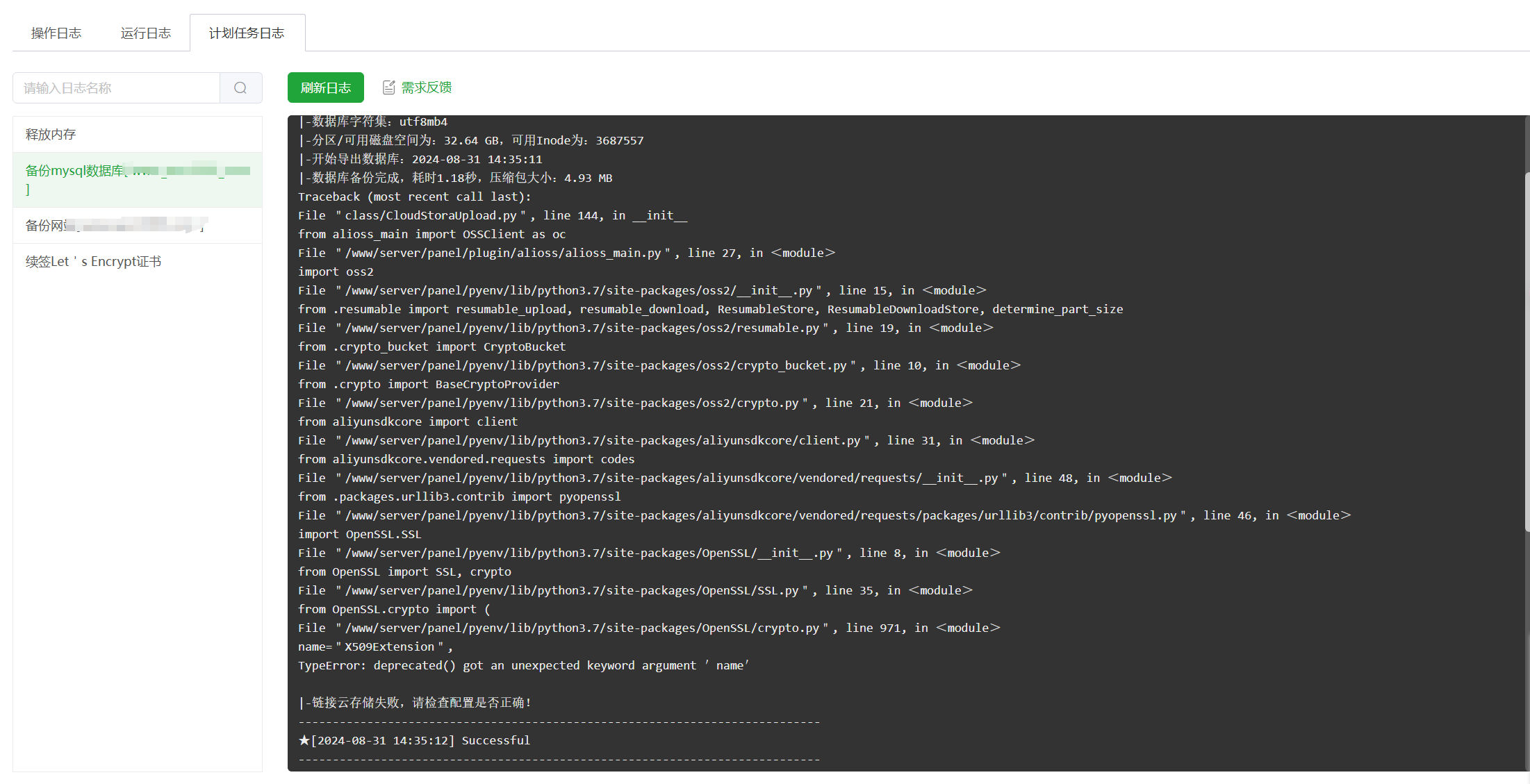Click the TypeError deprecated() error line
Screen dimensions: 1530x784
click(x=523, y=665)
